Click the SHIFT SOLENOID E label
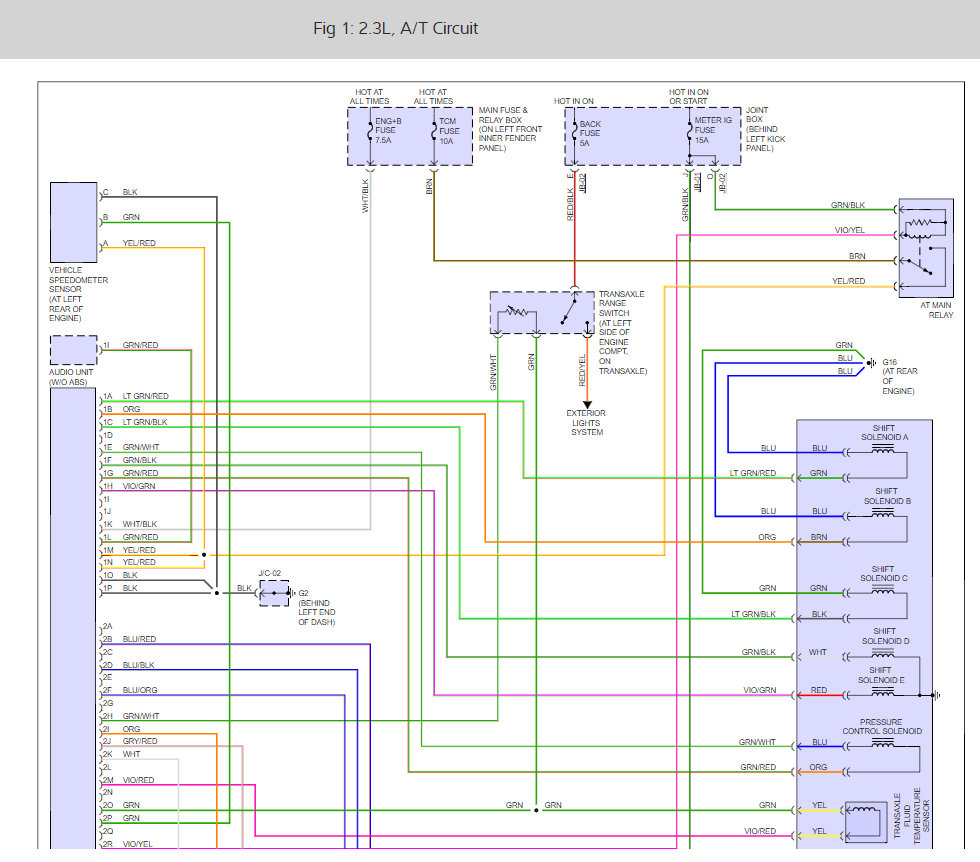 [x=881, y=675]
